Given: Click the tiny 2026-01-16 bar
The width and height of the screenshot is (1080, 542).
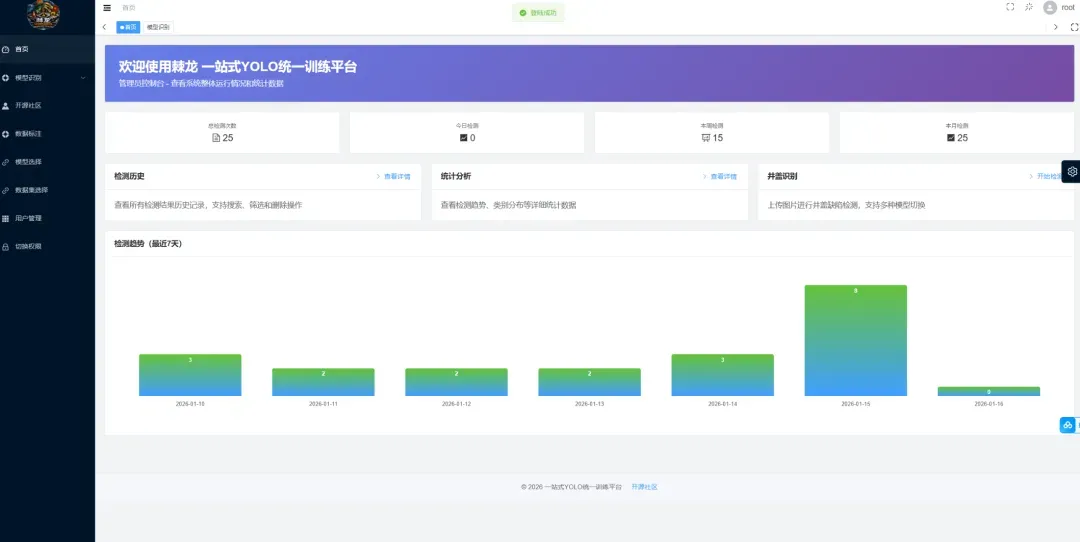Looking at the screenshot, I should 988,391.
